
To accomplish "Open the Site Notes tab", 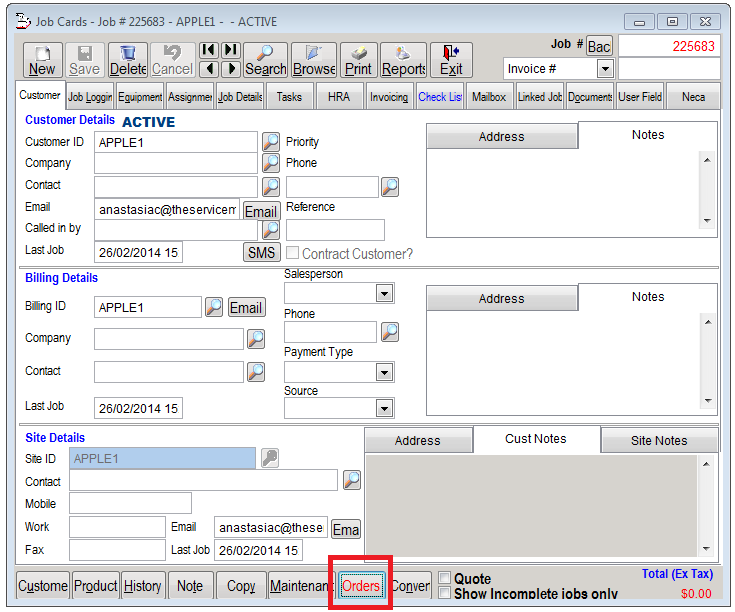I will 659,441.
